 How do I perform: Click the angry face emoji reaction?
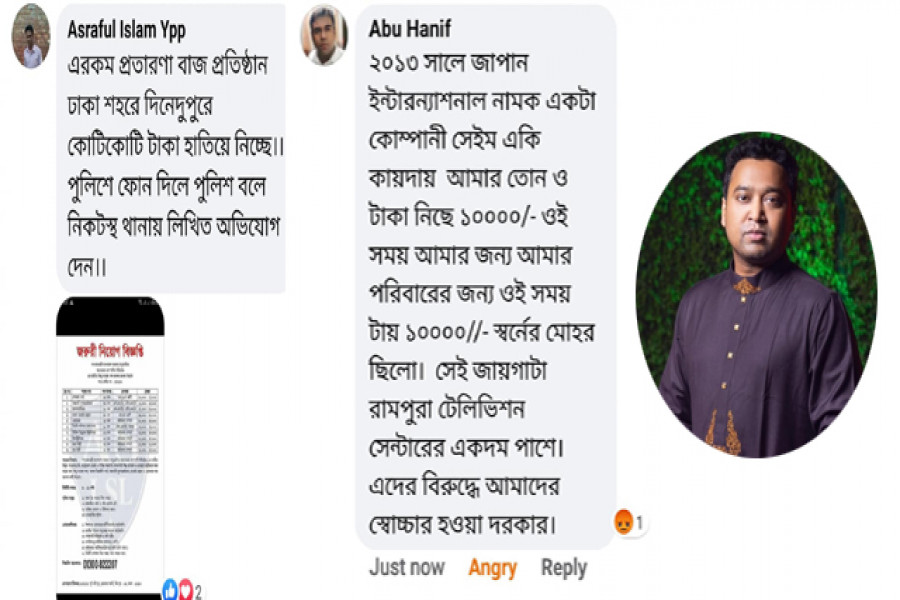click(x=623, y=522)
